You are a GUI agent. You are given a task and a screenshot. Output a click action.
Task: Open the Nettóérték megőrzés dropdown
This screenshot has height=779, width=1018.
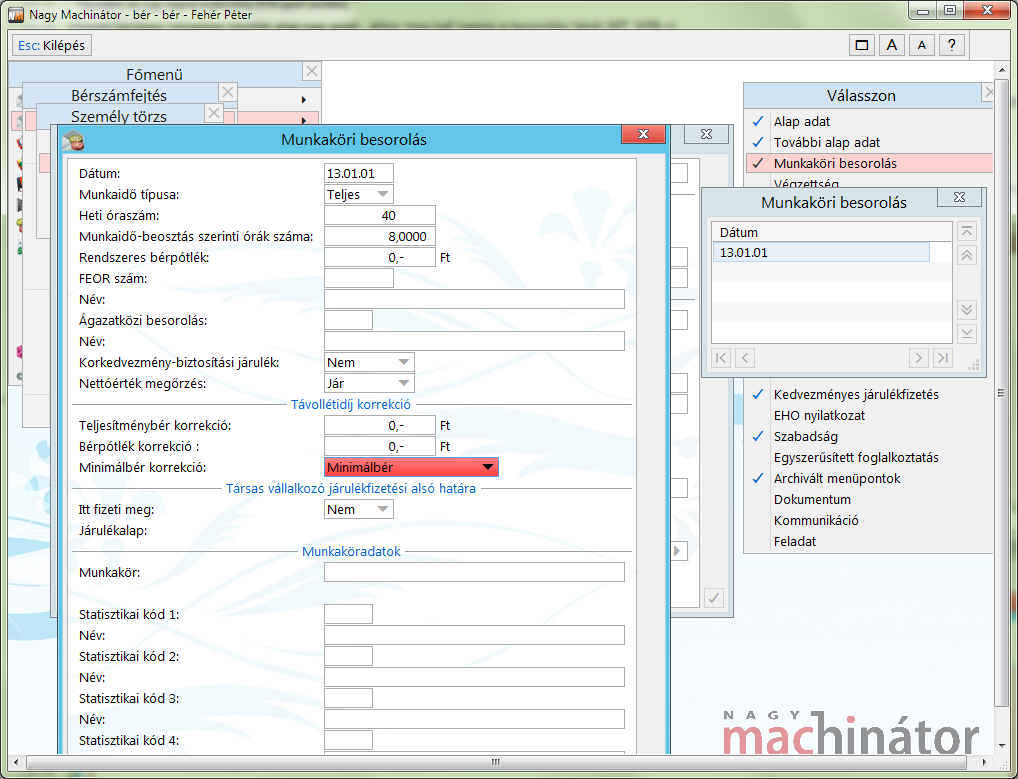coord(369,383)
